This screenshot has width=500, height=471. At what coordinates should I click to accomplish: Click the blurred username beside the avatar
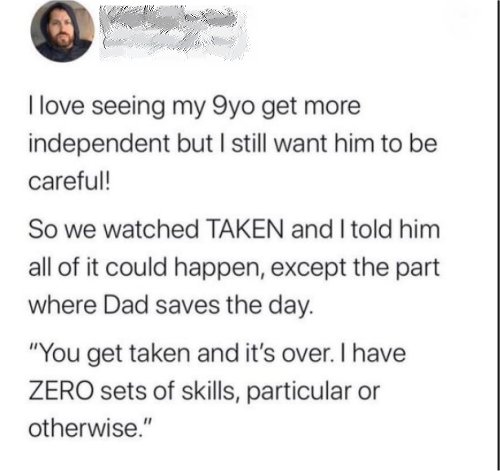pyautogui.click(x=173, y=33)
